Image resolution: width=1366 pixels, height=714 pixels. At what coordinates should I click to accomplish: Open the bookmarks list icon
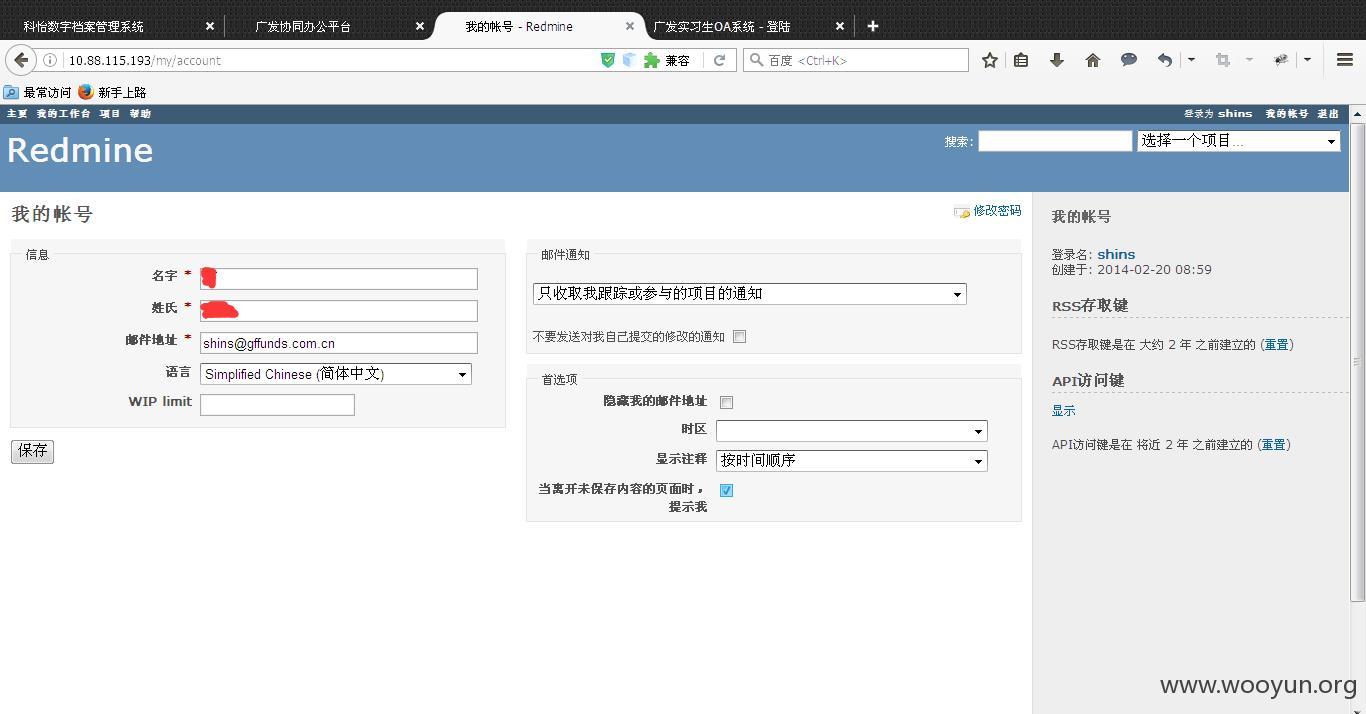coord(1021,60)
